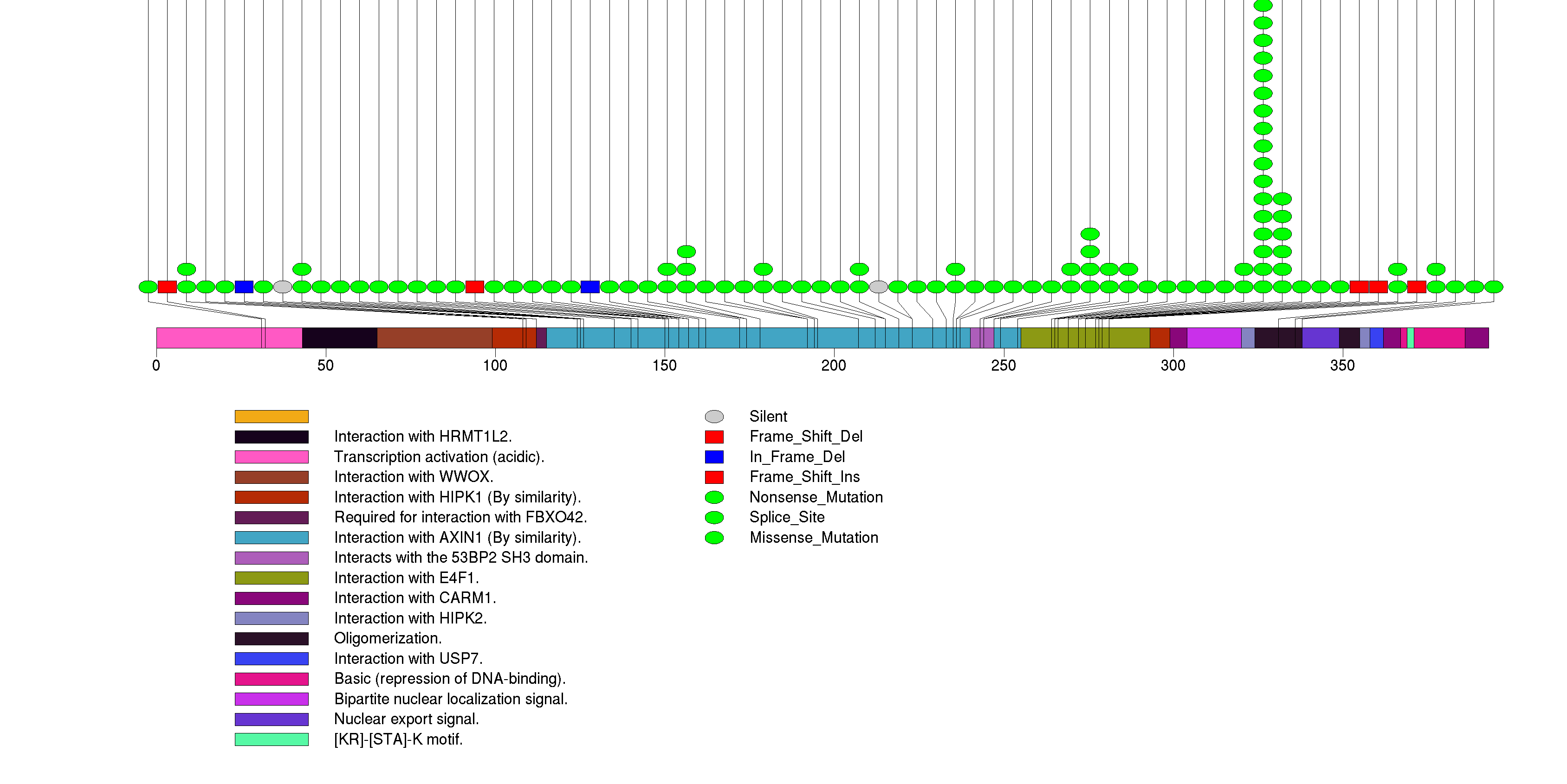
Task: Click the Splice_Site green oval legend icon
Action: click(x=714, y=517)
